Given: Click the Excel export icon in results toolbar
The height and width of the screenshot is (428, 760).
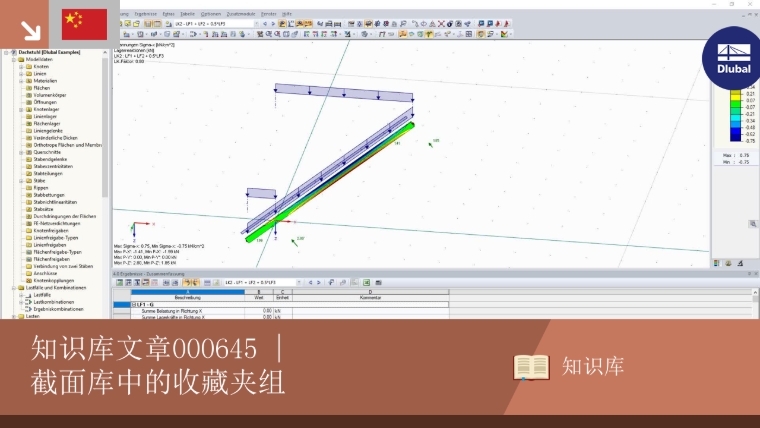Looking at the screenshot, I should tap(366, 283).
